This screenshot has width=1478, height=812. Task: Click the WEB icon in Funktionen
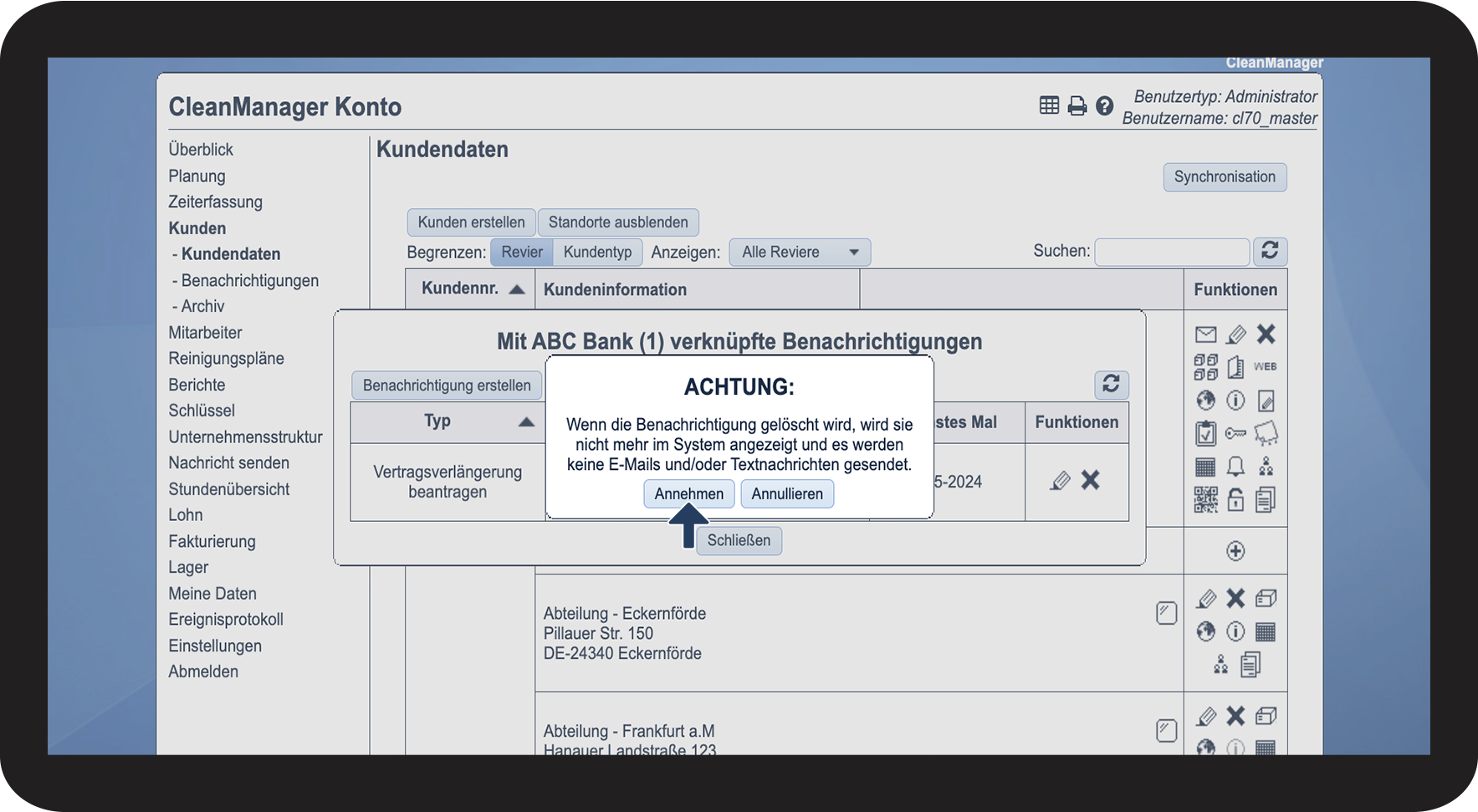click(1265, 367)
